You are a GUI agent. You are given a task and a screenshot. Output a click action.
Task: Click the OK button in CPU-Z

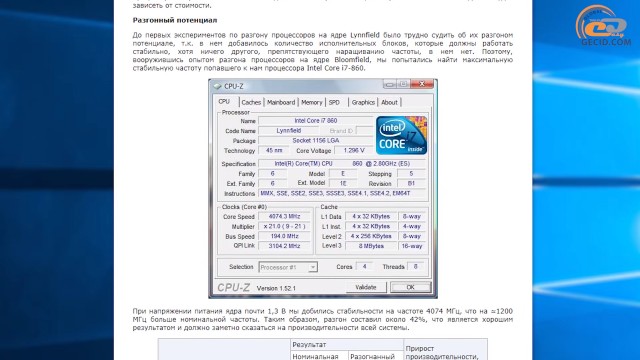(x=410, y=287)
